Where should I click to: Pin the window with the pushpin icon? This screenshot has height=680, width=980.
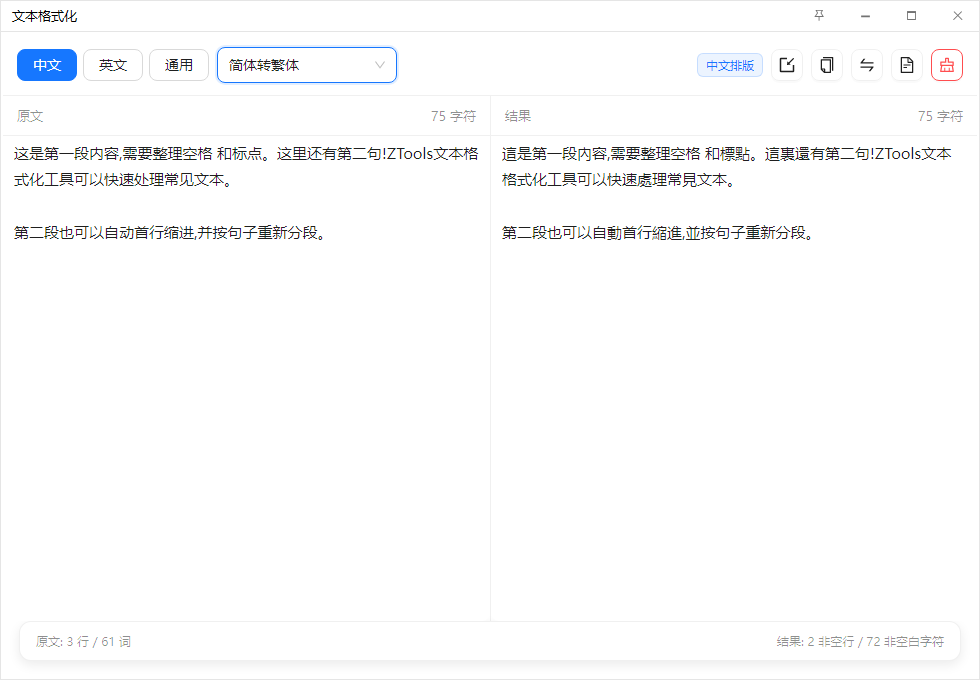[819, 16]
